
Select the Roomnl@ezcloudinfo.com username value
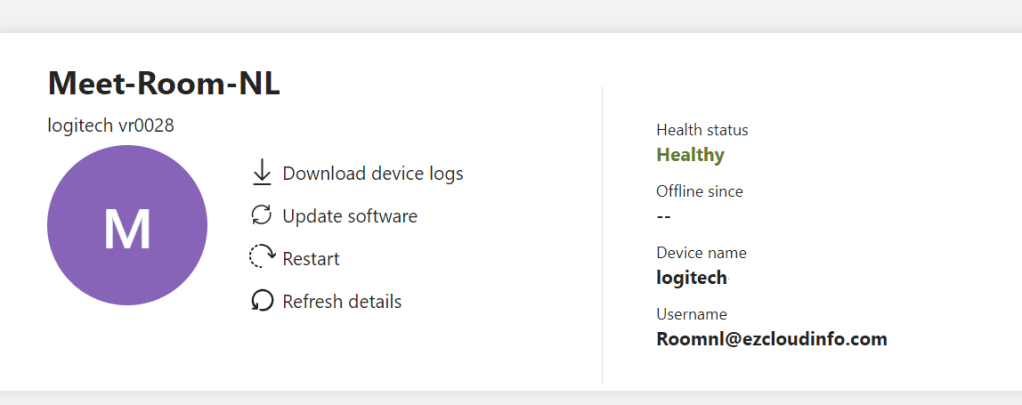point(771,339)
